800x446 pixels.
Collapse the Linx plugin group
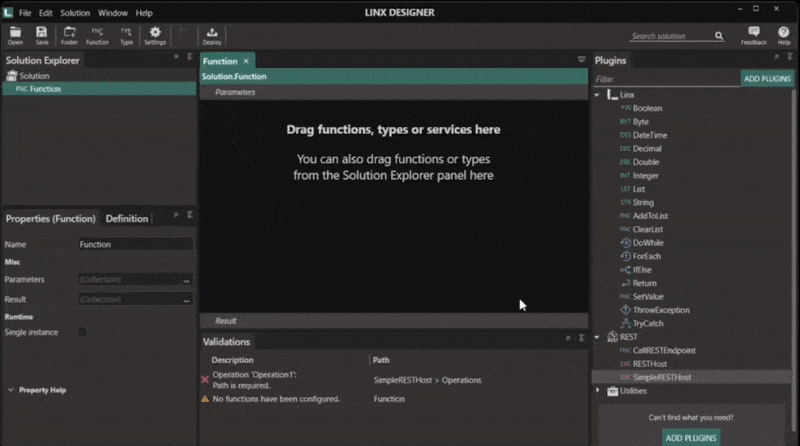point(597,95)
